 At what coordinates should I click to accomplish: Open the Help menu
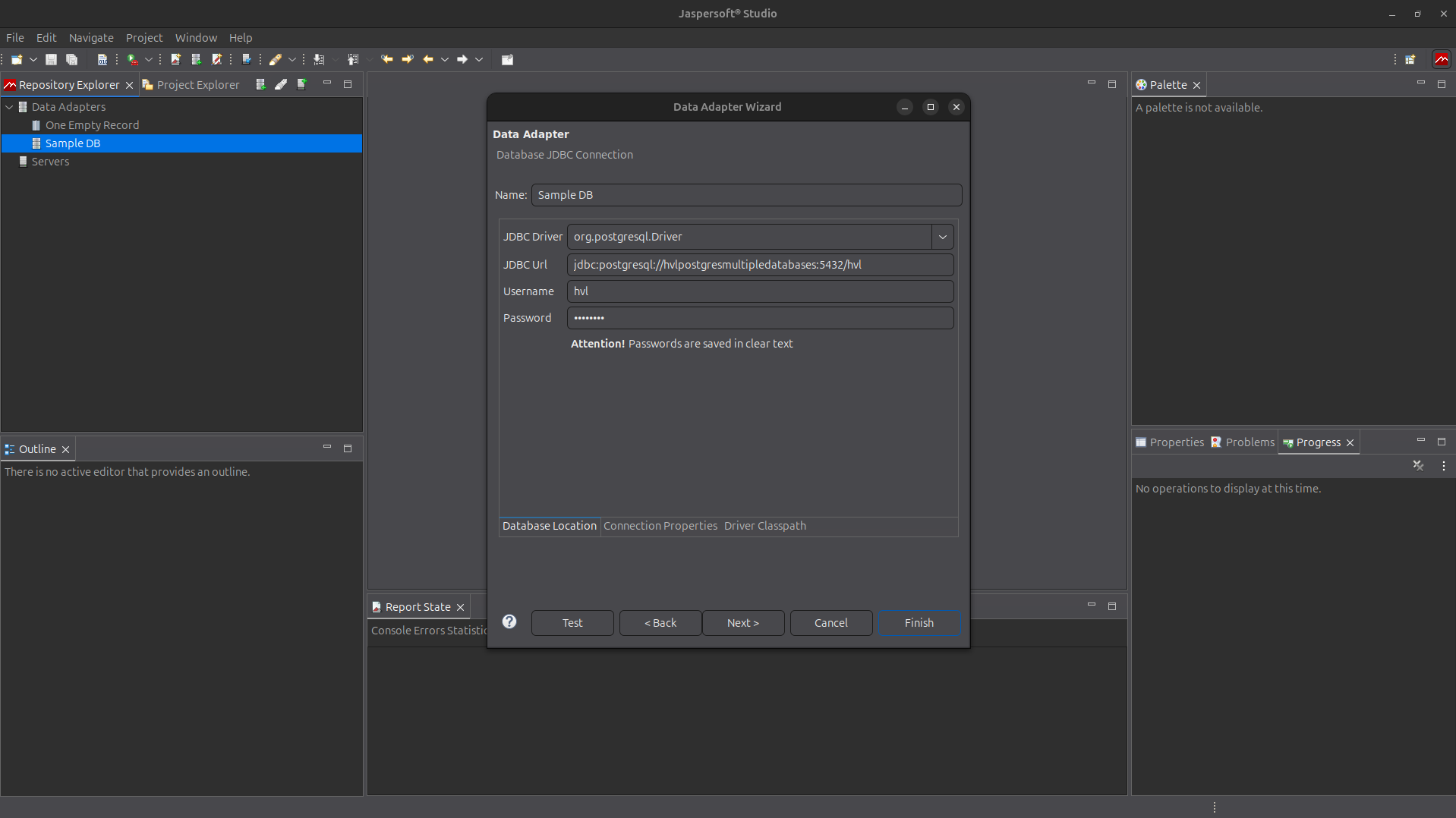pos(241,38)
